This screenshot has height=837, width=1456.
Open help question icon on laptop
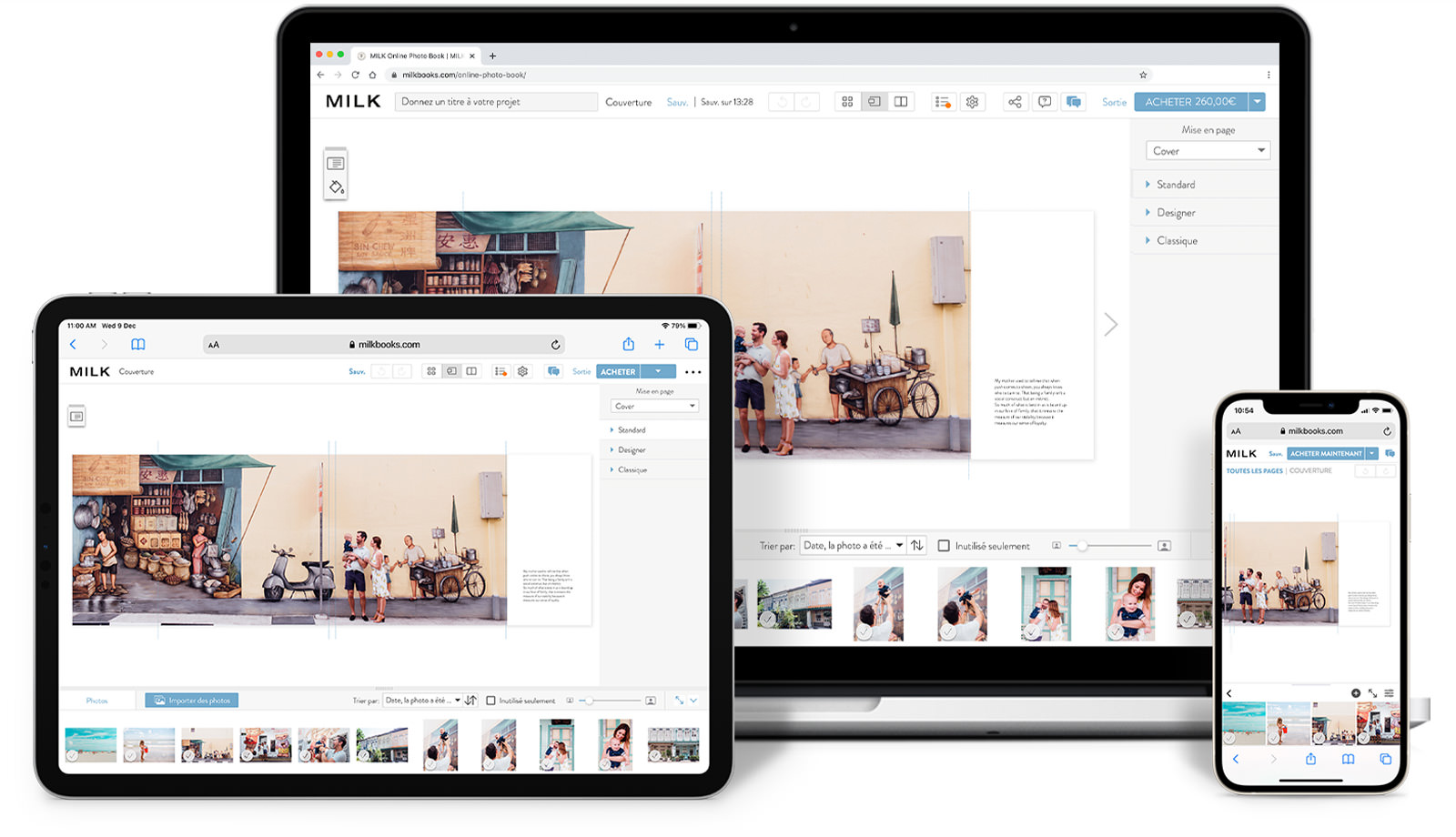tap(1045, 102)
